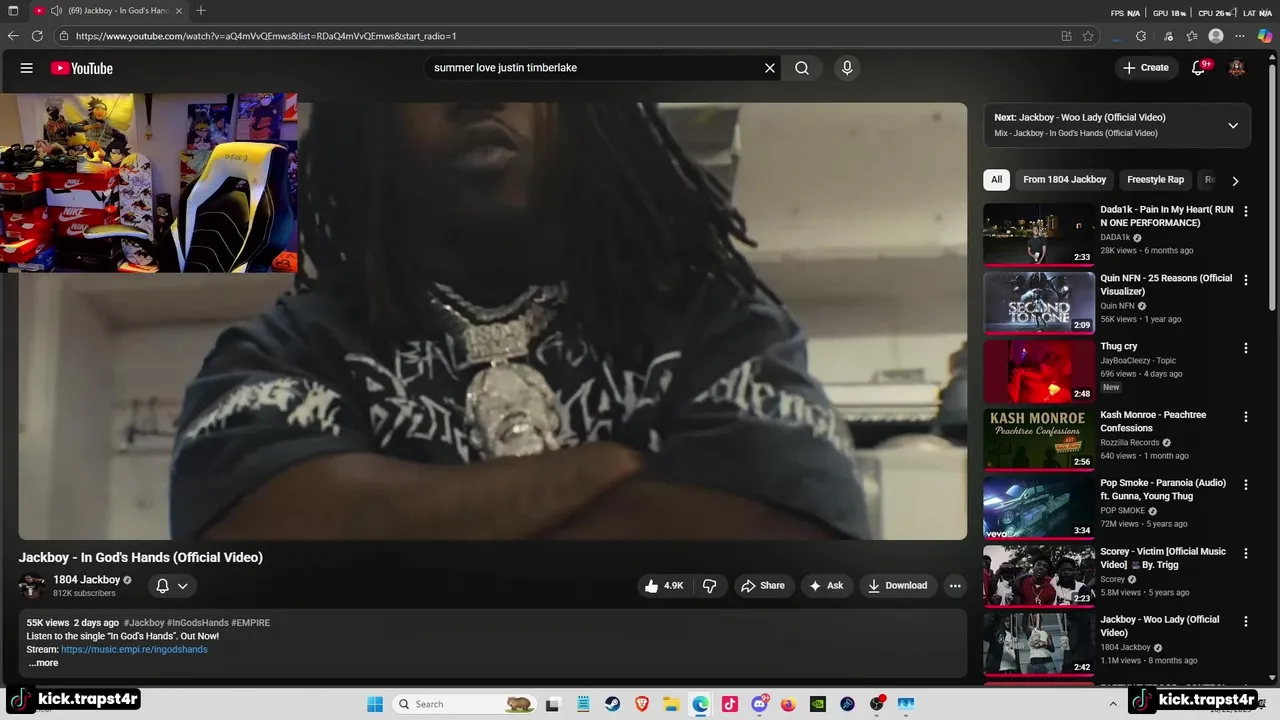The height and width of the screenshot is (720, 1280).
Task: Start voice search with the microphone
Action: pos(847,68)
